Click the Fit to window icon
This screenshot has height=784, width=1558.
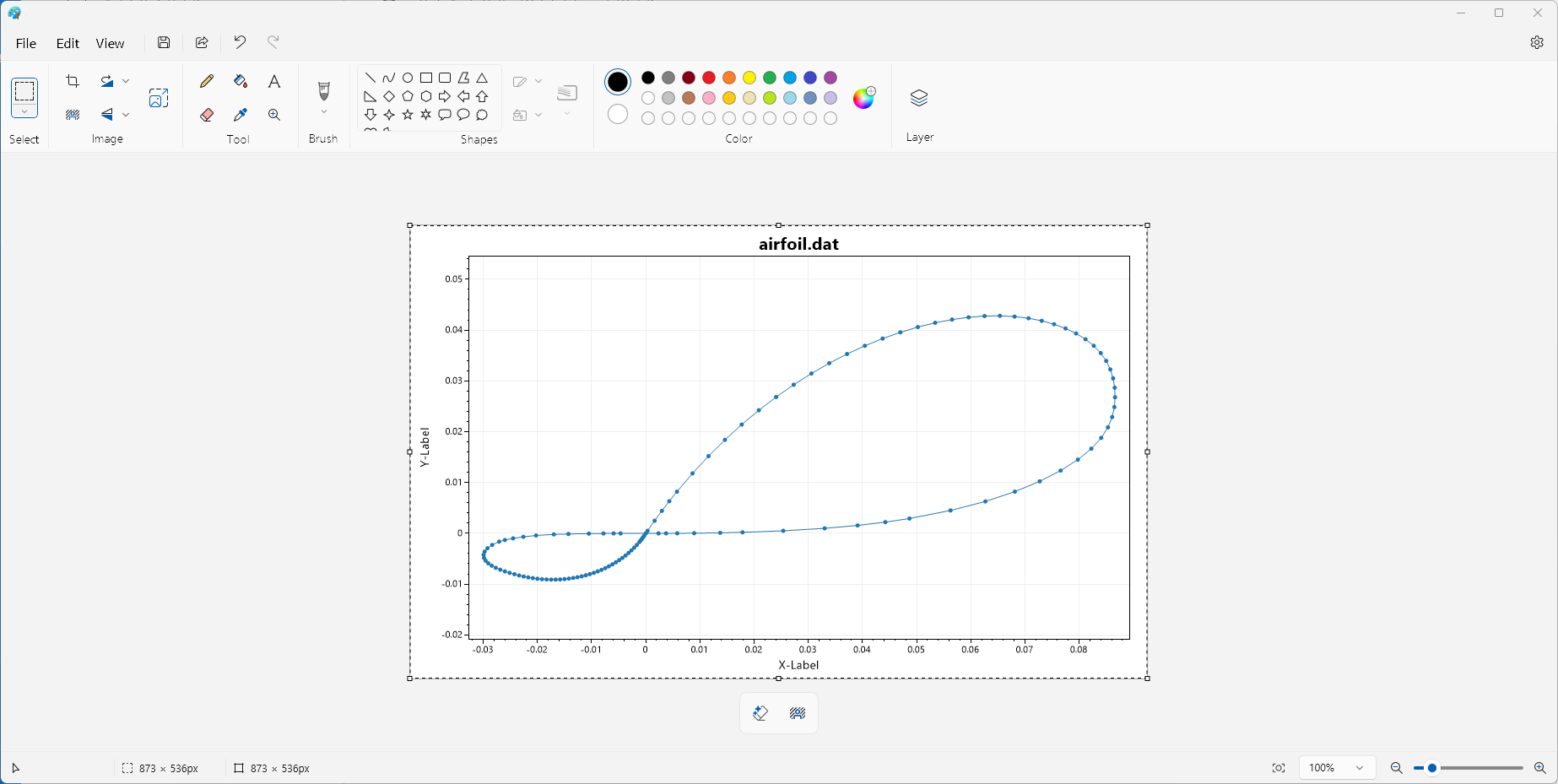click(1279, 768)
